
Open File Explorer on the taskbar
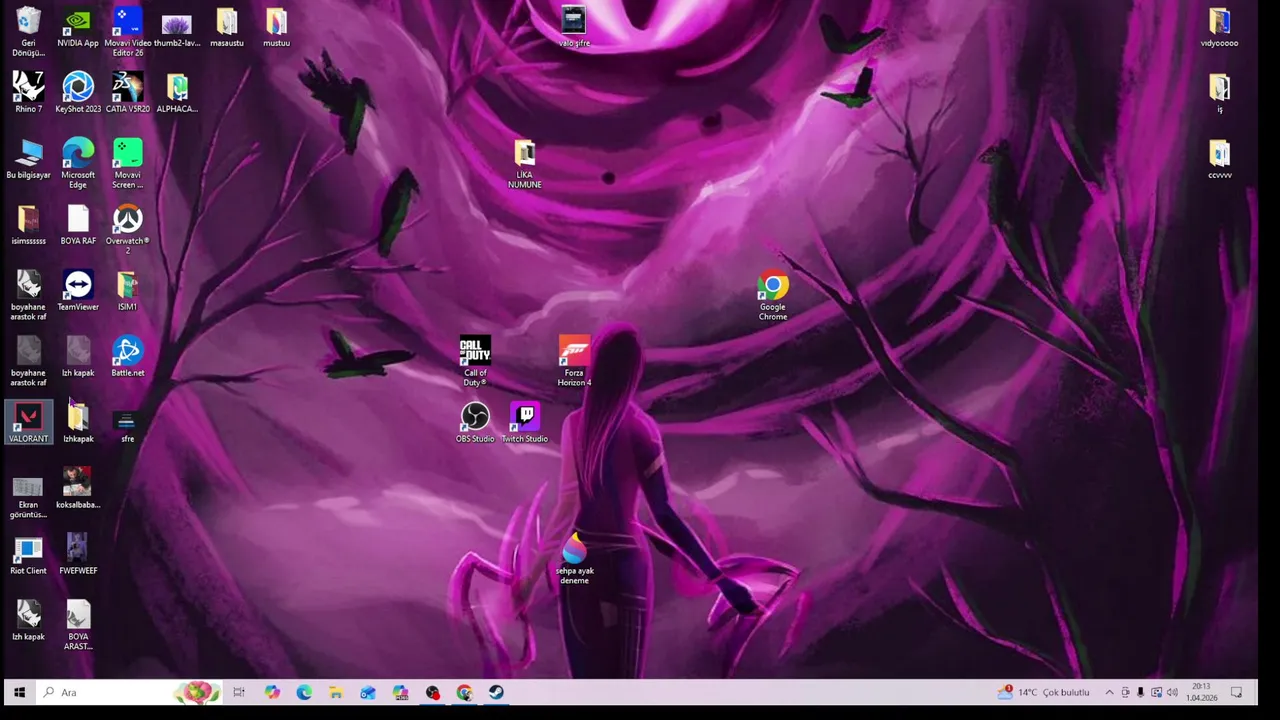tap(336, 692)
